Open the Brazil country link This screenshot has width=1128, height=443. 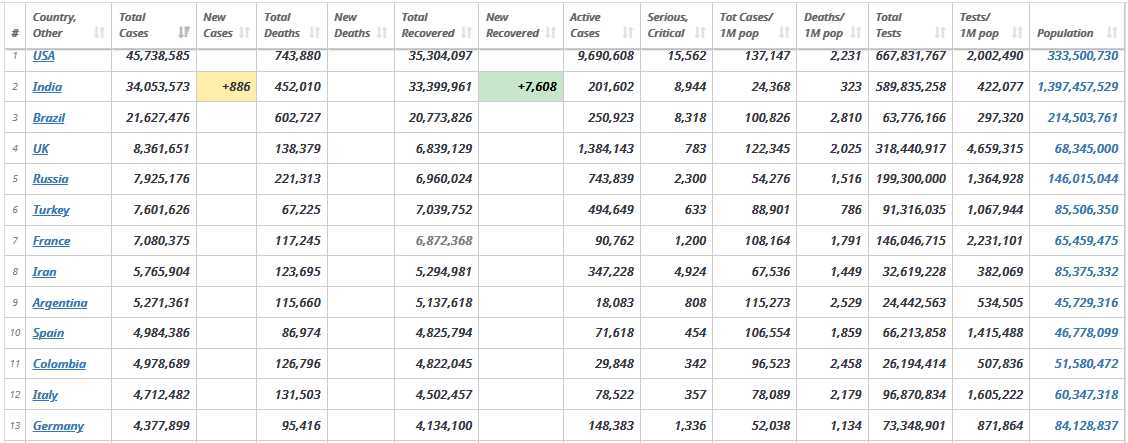[x=48, y=118]
